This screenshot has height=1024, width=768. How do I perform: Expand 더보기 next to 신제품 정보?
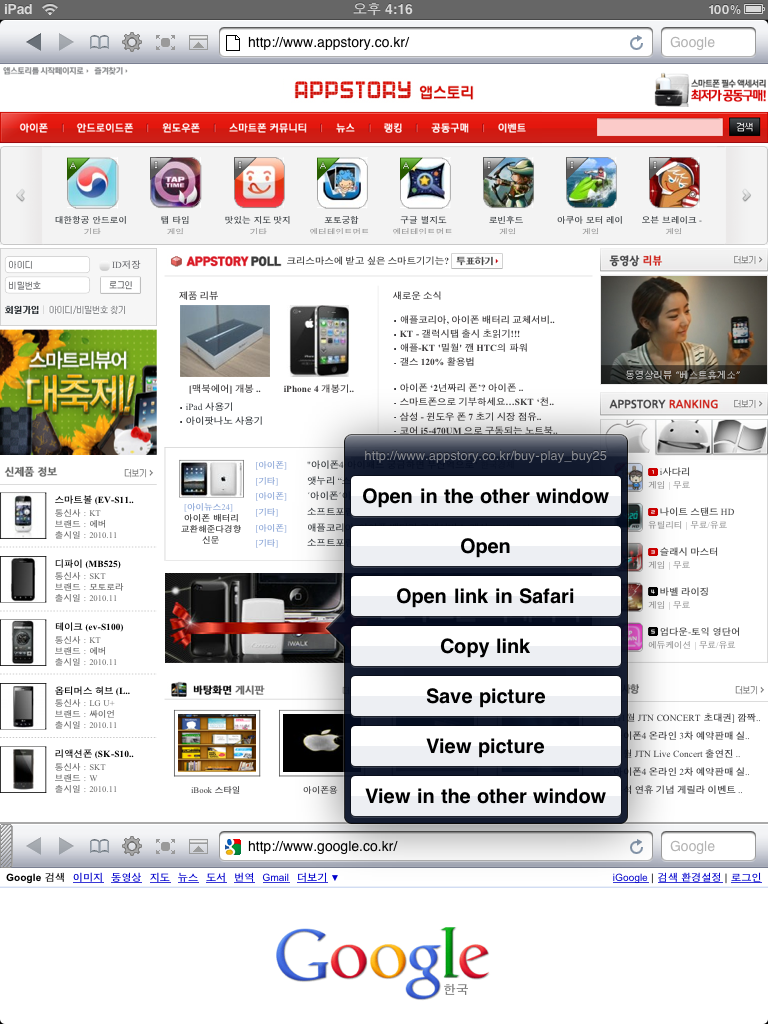click(138, 472)
